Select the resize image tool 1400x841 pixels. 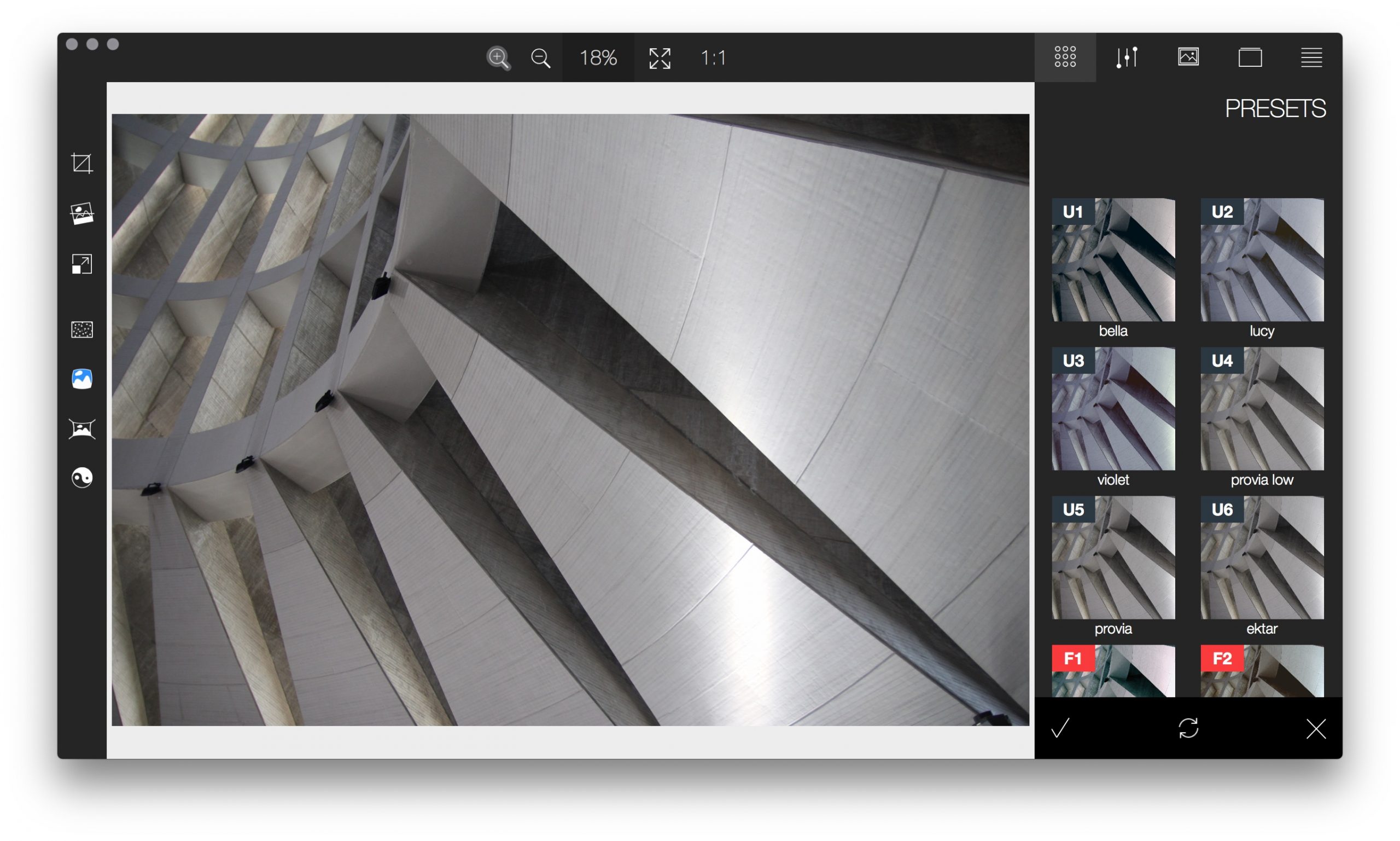82,264
